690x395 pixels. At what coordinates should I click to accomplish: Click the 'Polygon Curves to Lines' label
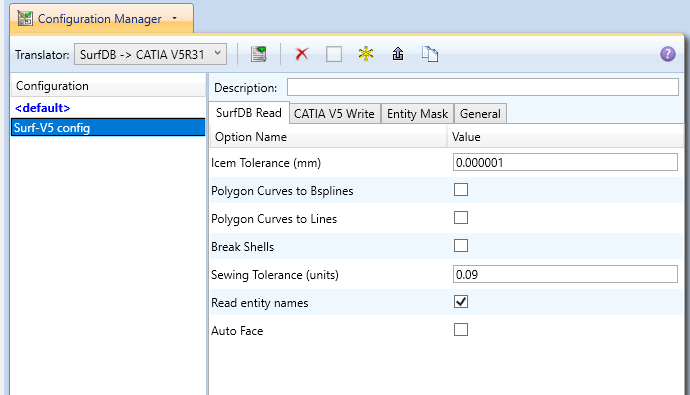click(274, 219)
